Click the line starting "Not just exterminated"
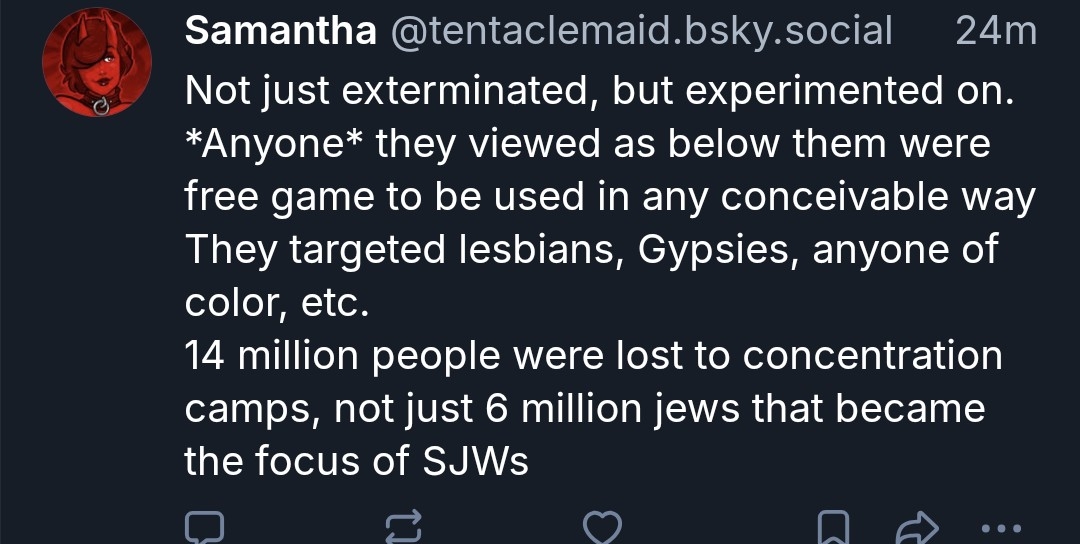The width and height of the screenshot is (1080, 544). click(600, 92)
